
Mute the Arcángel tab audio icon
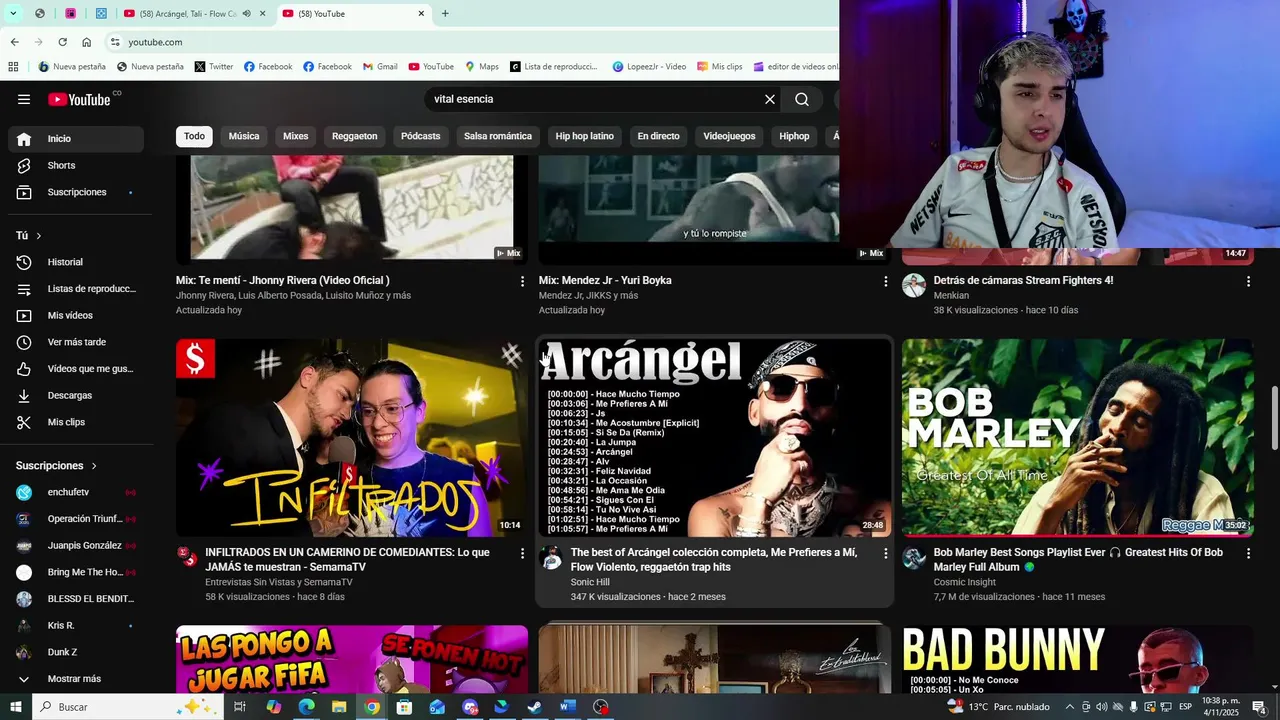246,14
